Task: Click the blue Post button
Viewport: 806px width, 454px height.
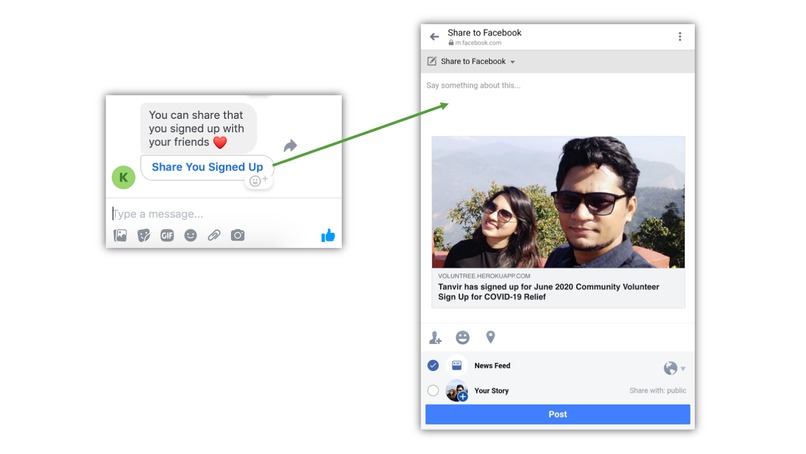Action: 558,414
